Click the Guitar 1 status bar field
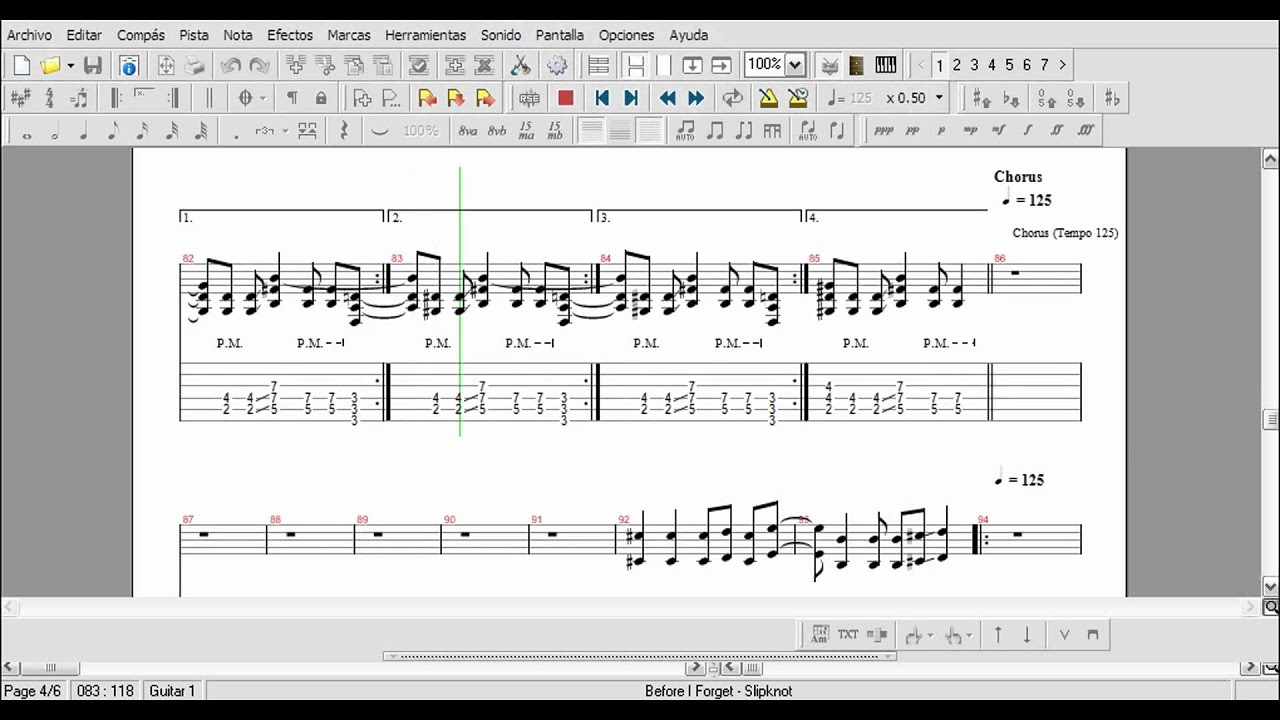1280x720 pixels. click(x=173, y=691)
